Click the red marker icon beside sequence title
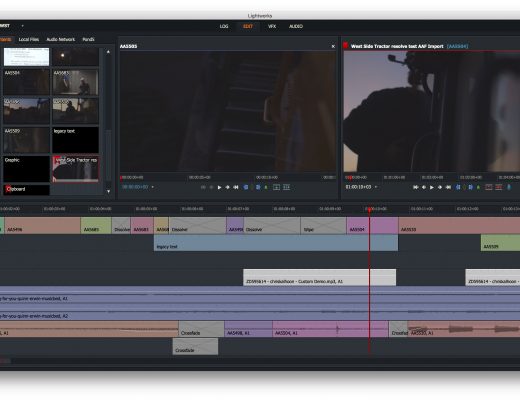Screen dimensions: 520x400 click(346, 45)
